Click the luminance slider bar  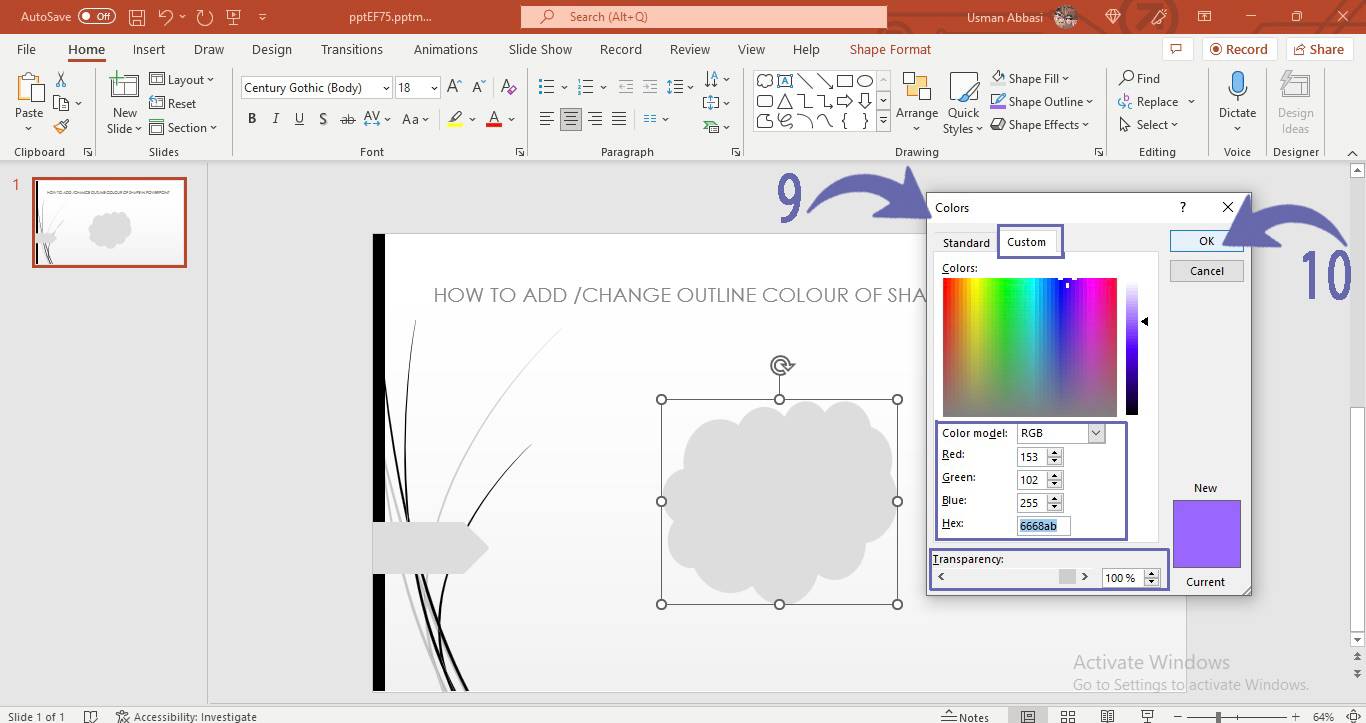pos(1132,347)
